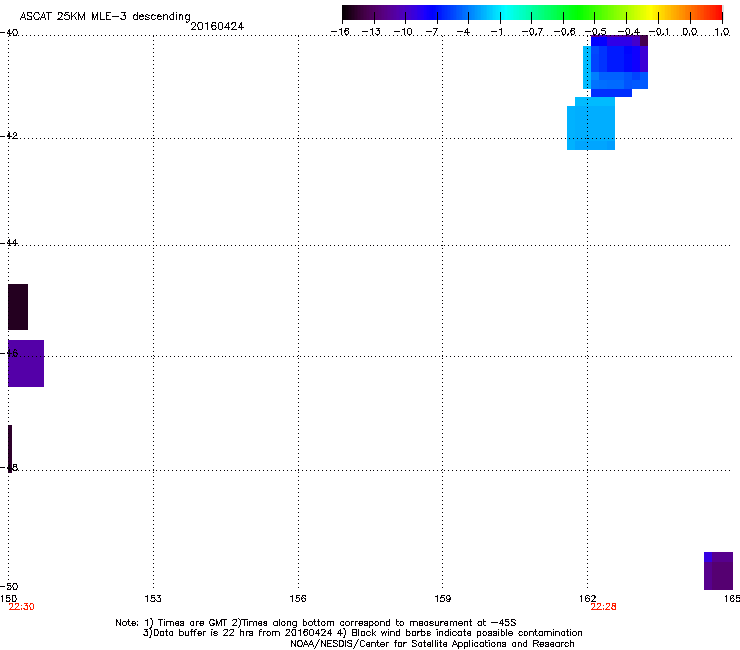Click the colorbar tick label -10
740x650 pixels.
[403, 32]
